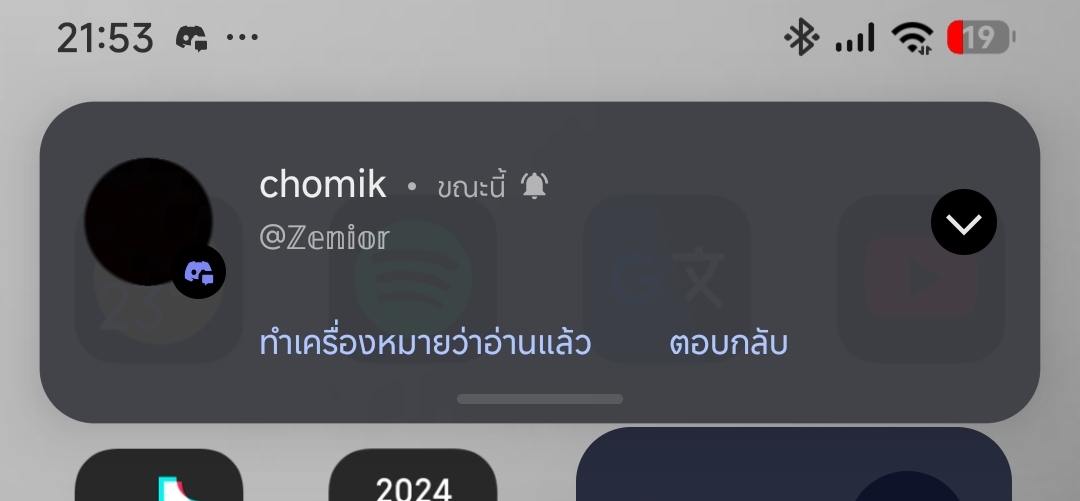
Task: Tap ตอบกลับ to reply
Action: pyautogui.click(x=728, y=342)
